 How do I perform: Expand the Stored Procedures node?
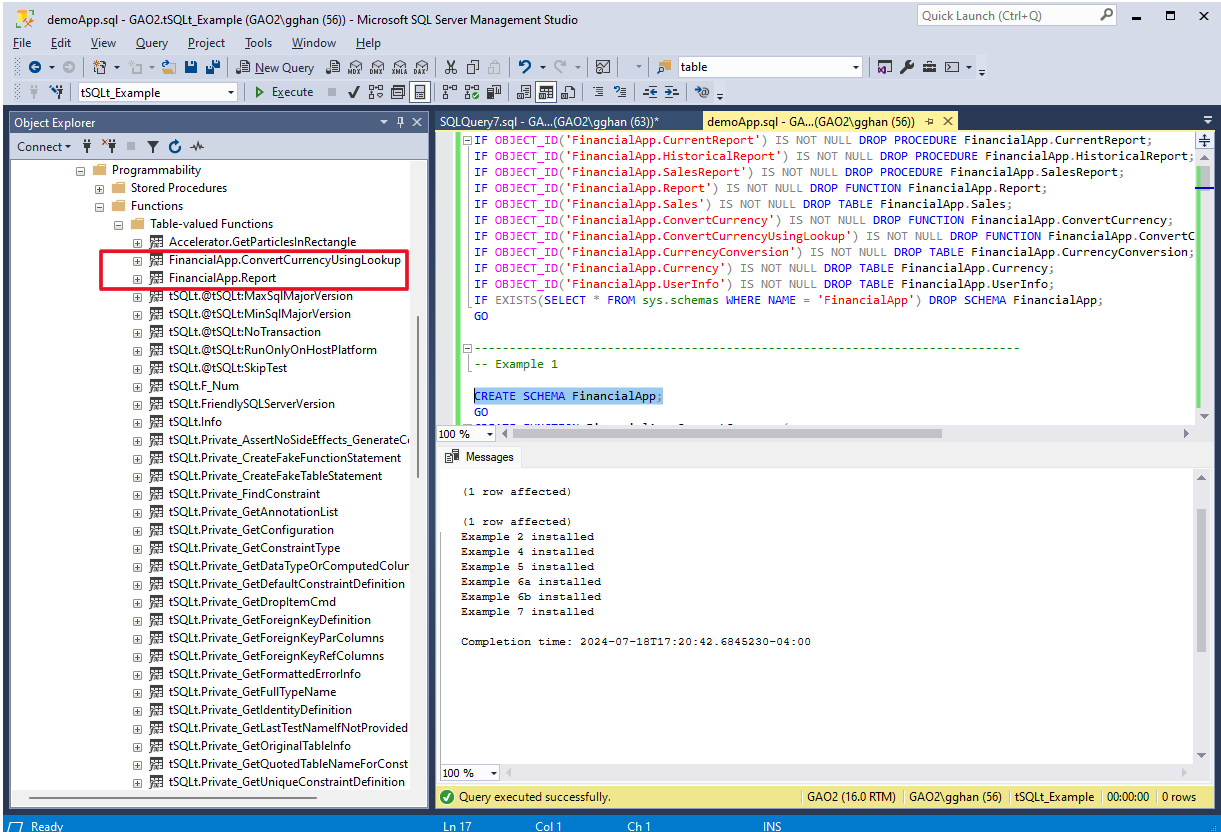(100, 187)
